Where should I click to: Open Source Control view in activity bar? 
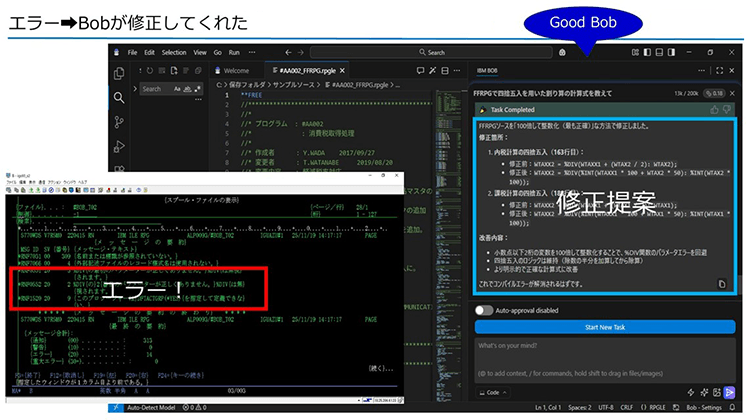pyautogui.click(x=119, y=122)
